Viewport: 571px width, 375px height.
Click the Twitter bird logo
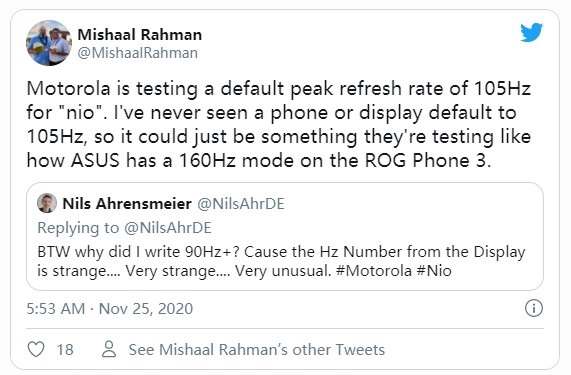[531, 32]
